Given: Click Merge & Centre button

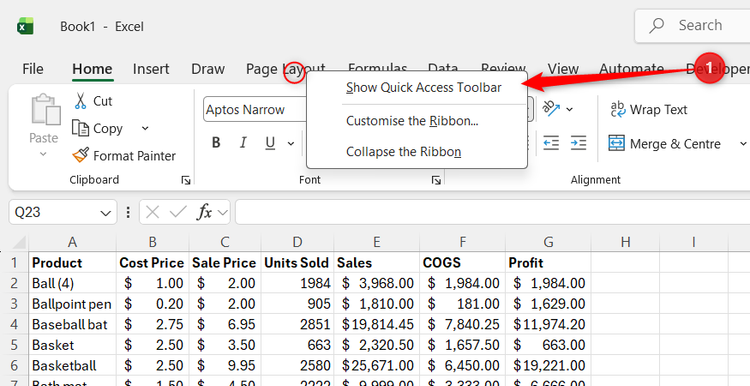Looking at the screenshot, I should click(x=664, y=143).
